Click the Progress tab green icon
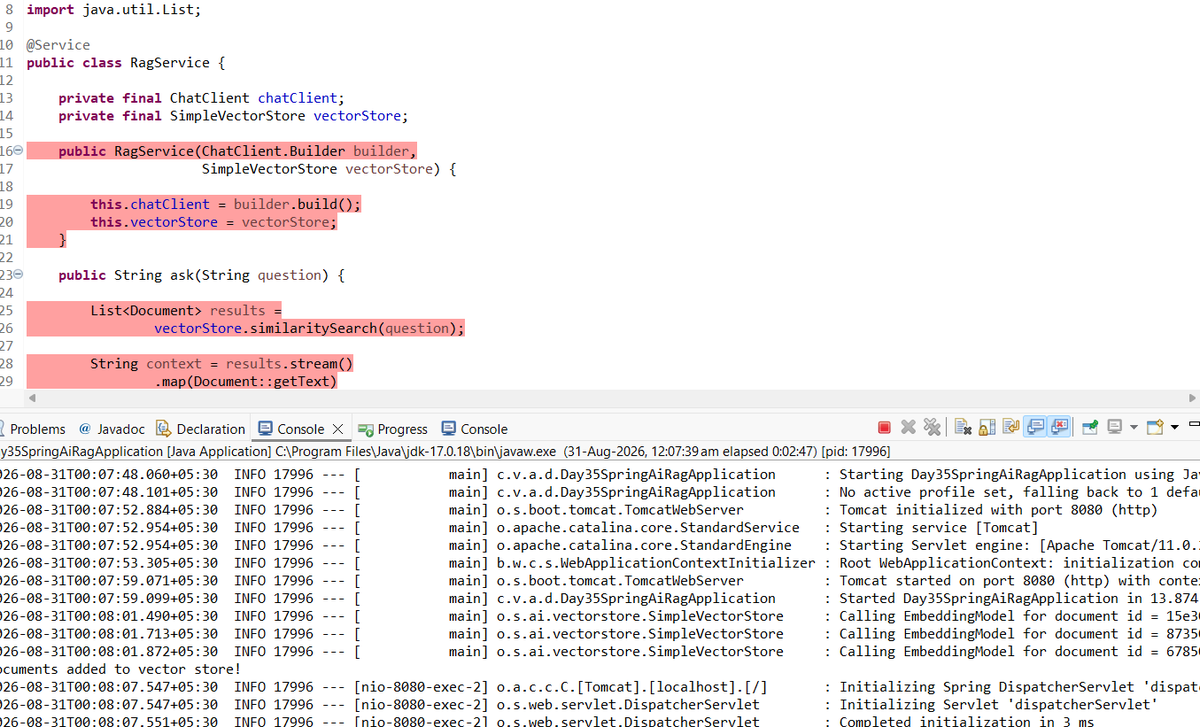The image size is (1200, 727). (365, 429)
